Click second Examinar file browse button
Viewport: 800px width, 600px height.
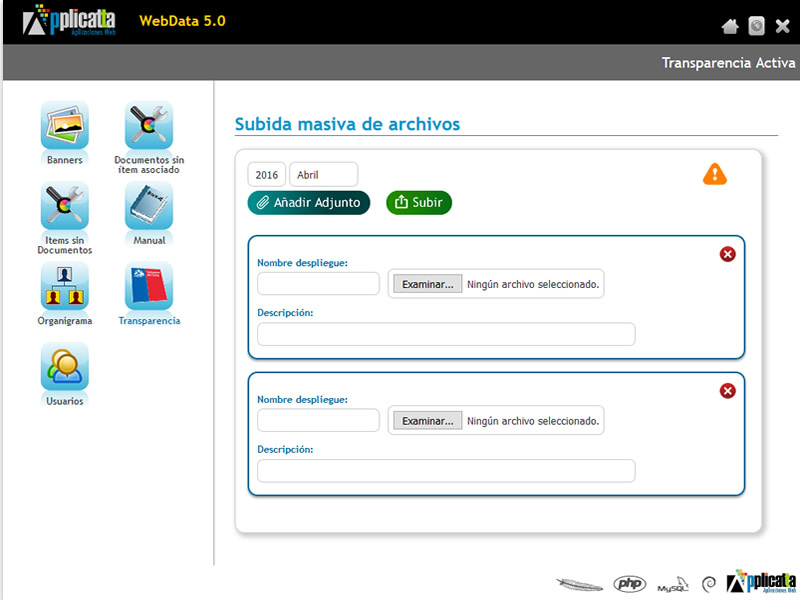(427, 421)
